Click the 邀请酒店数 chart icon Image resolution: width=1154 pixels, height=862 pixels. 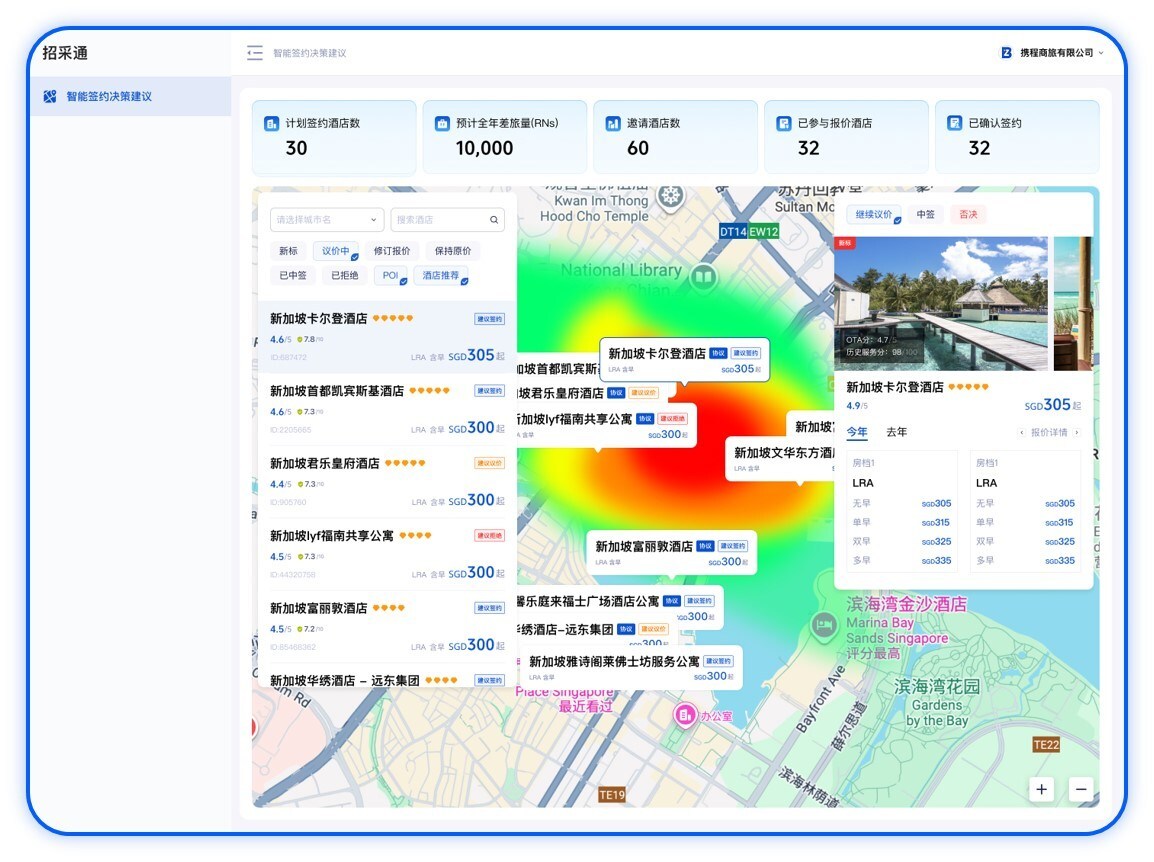(x=613, y=124)
